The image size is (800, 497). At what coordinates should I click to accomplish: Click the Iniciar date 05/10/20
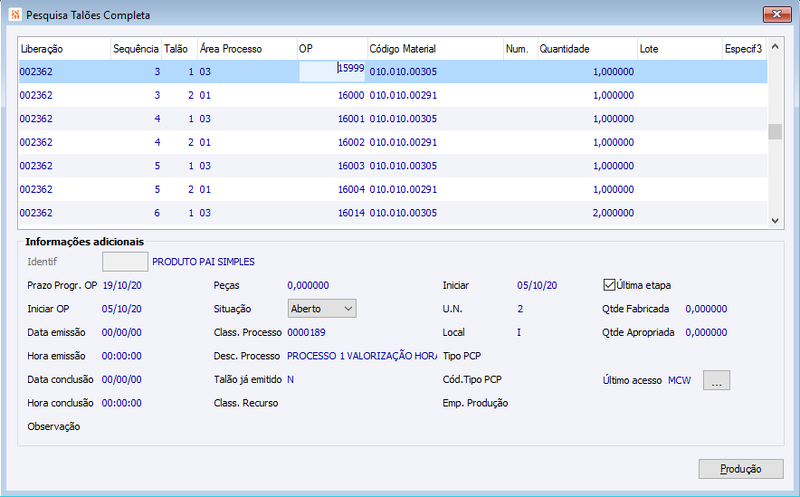[537, 285]
